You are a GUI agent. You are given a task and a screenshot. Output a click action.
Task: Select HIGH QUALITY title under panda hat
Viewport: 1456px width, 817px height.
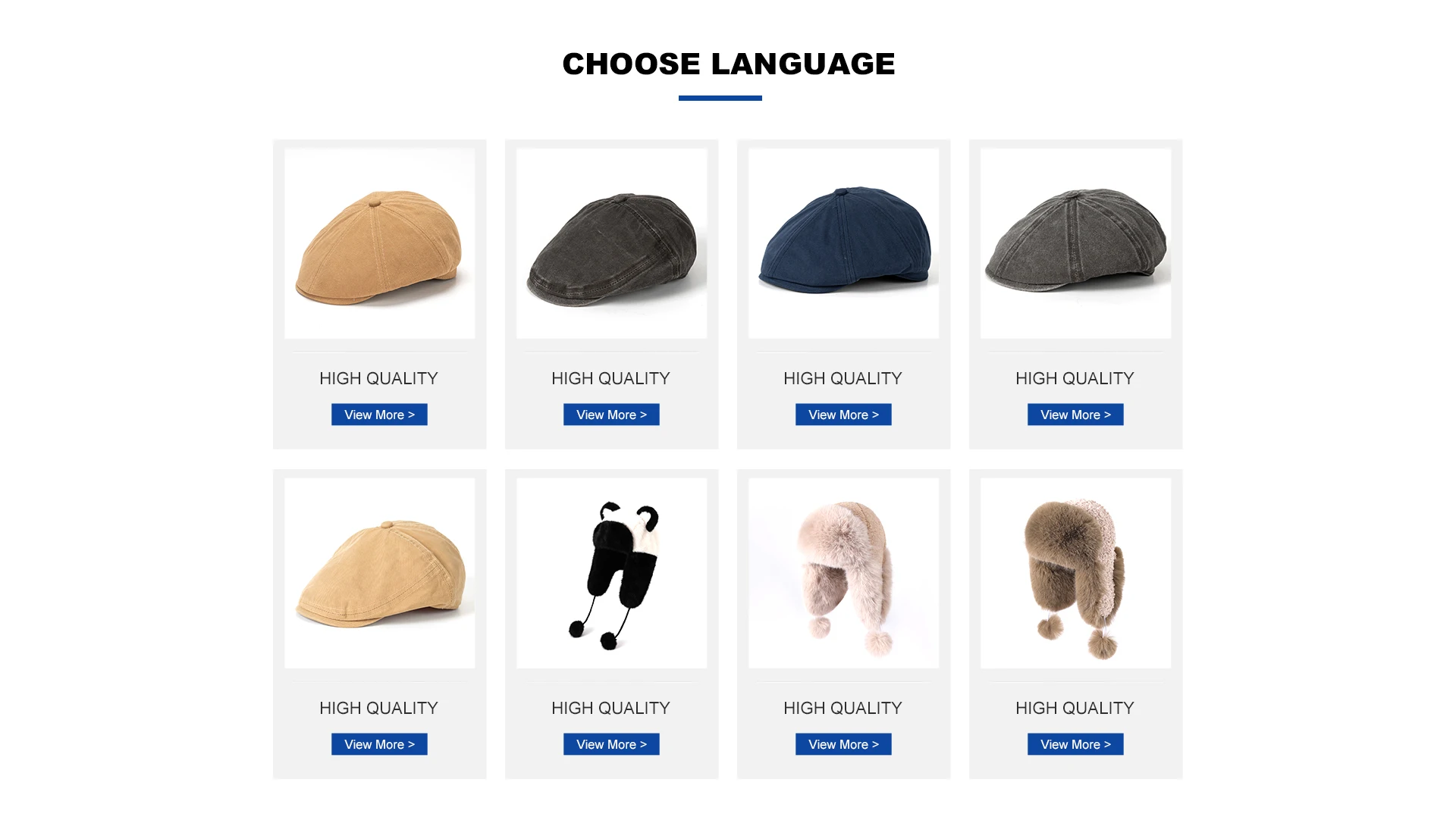click(610, 708)
